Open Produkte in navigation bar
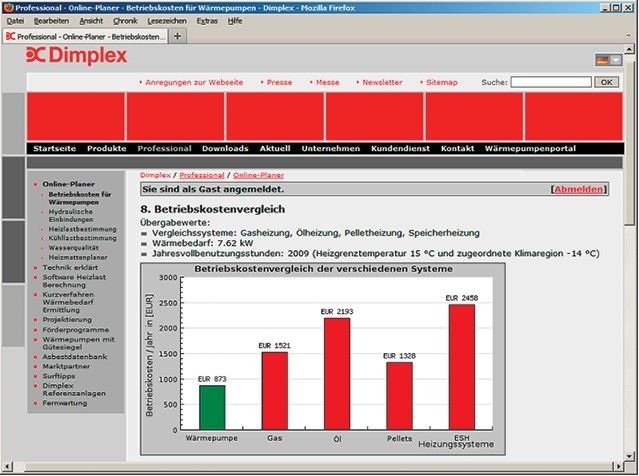Image resolution: width=639 pixels, height=476 pixels. coord(107,148)
